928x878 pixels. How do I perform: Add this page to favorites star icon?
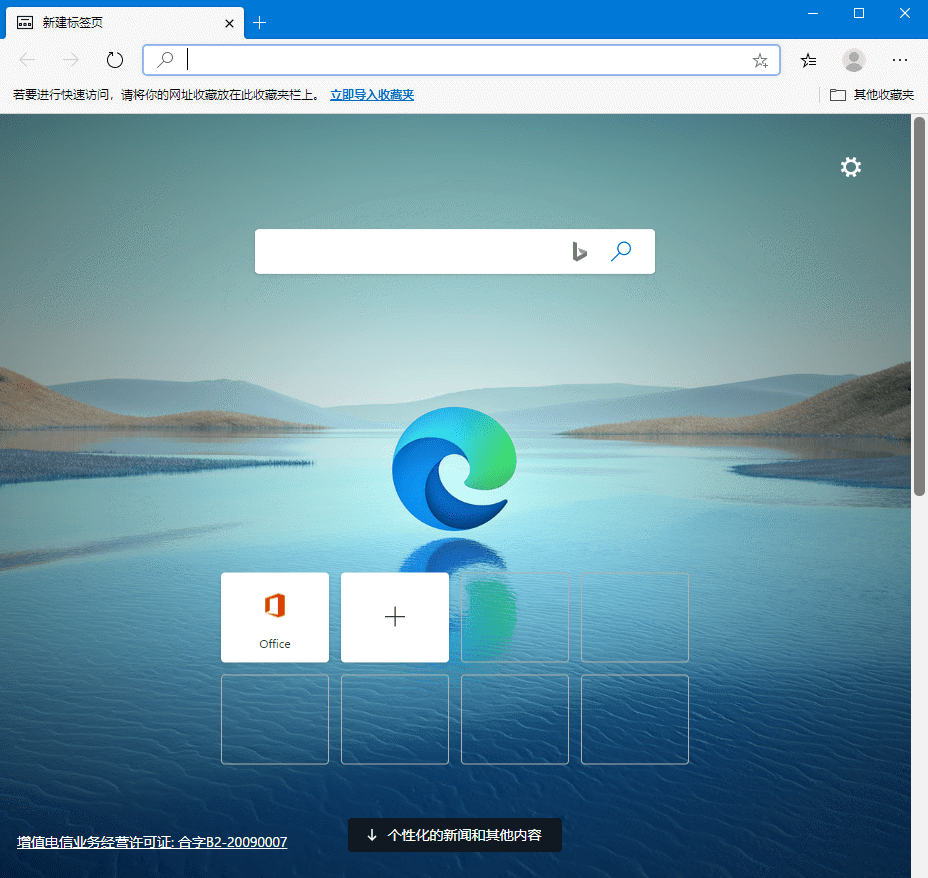760,60
